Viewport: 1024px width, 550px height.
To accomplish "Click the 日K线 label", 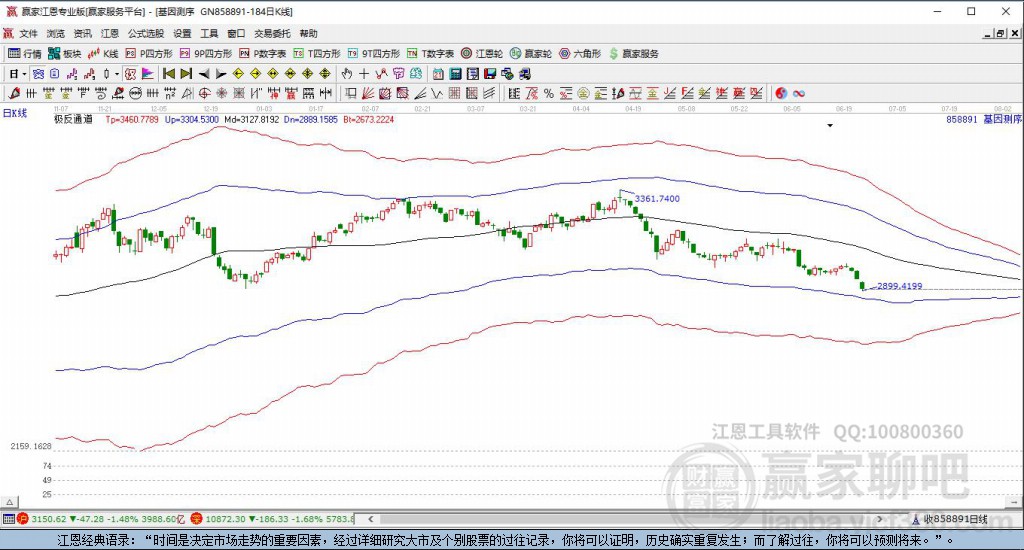I will [15, 113].
